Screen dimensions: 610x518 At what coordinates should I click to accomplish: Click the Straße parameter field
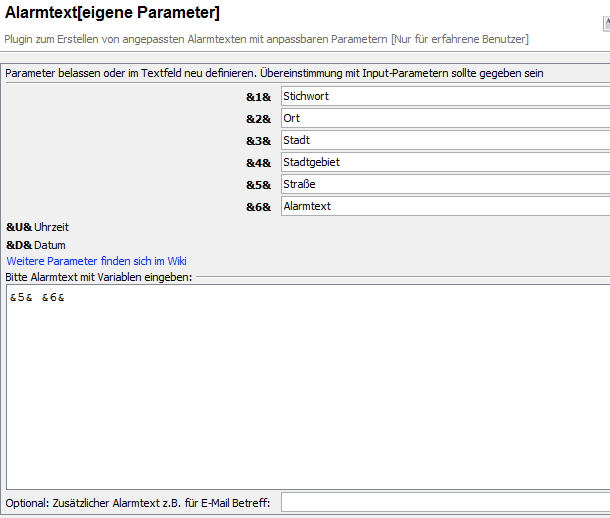[445, 184]
